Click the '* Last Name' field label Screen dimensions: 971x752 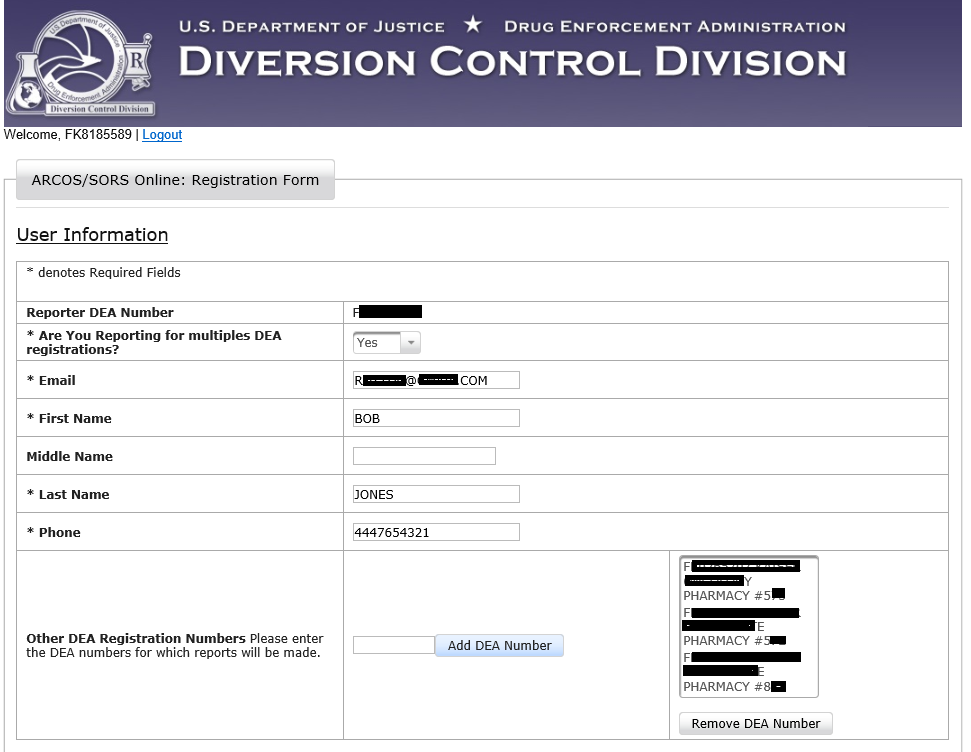[x=68, y=494]
